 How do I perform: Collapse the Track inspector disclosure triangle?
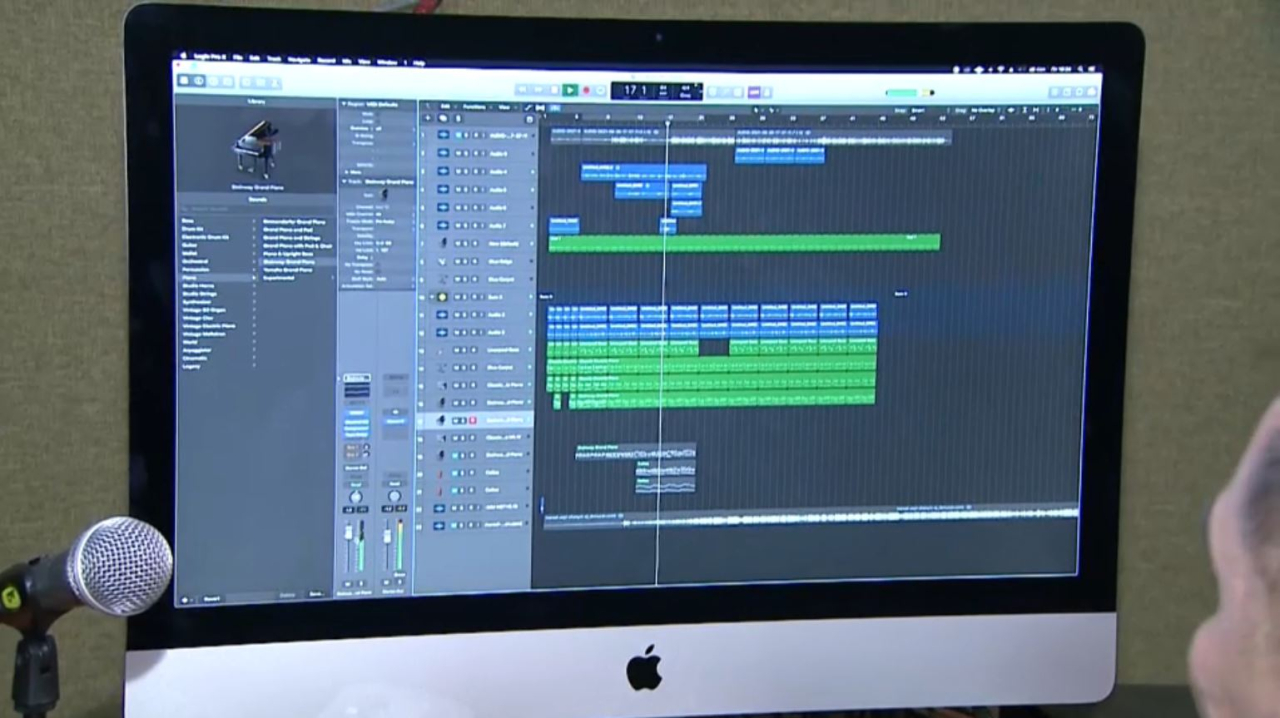tap(344, 182)
